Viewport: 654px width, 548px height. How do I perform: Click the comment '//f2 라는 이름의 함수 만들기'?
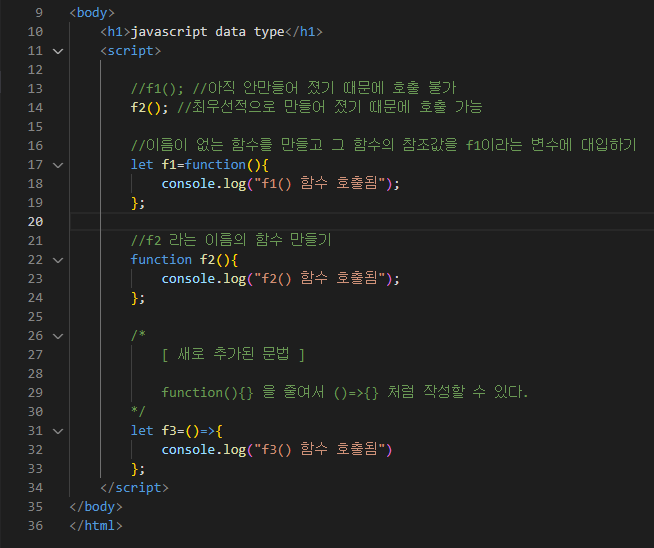pos(231,240)
